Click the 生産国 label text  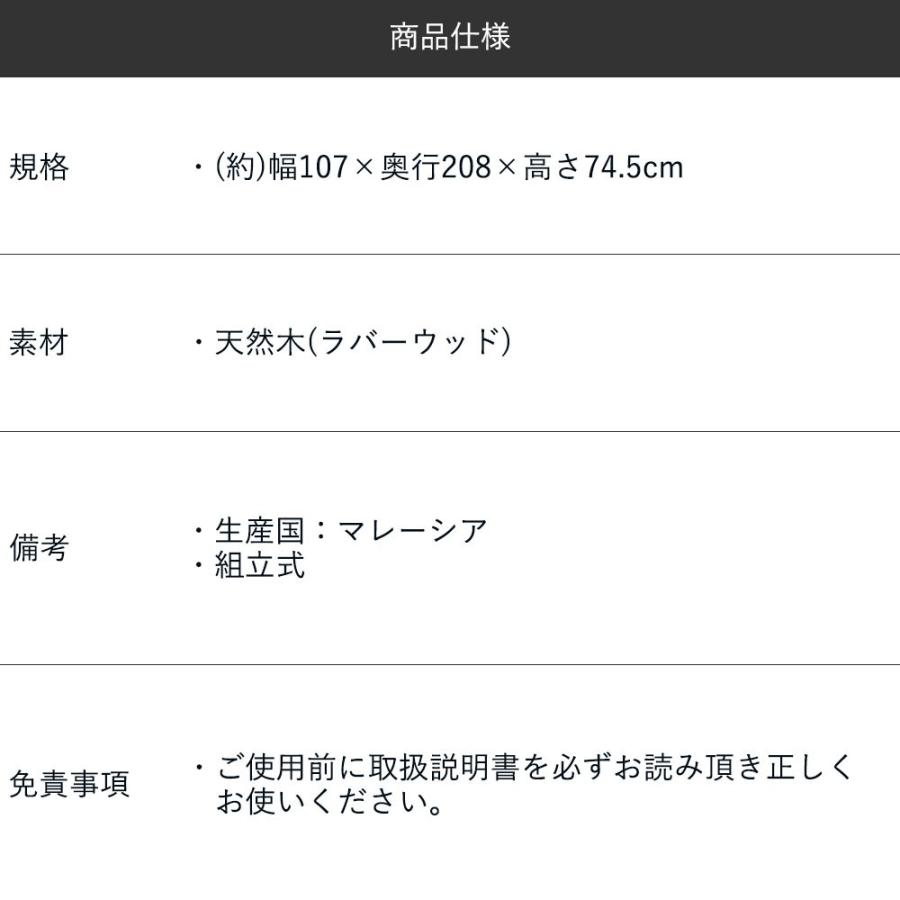click(x=260, y=530)
